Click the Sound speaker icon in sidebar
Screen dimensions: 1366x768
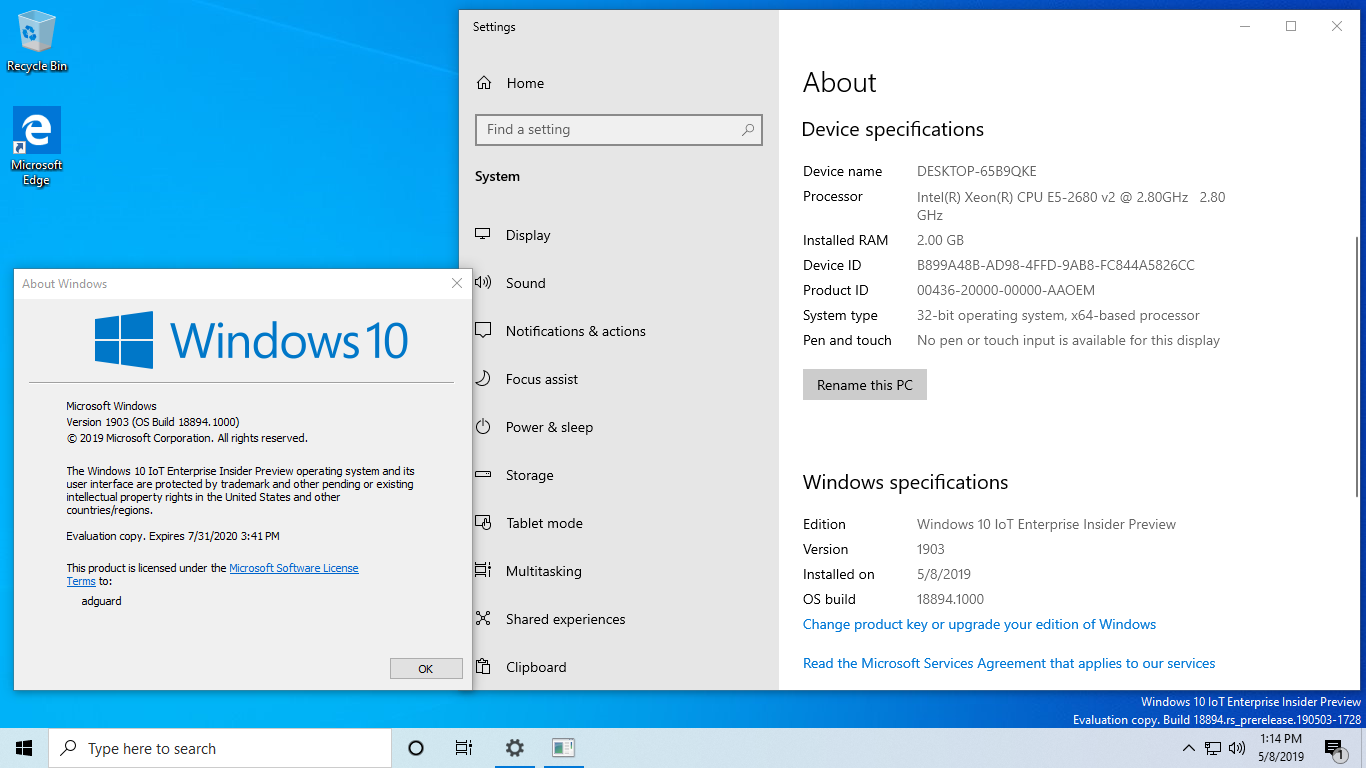pyautogui.click(x=483, y=283)
